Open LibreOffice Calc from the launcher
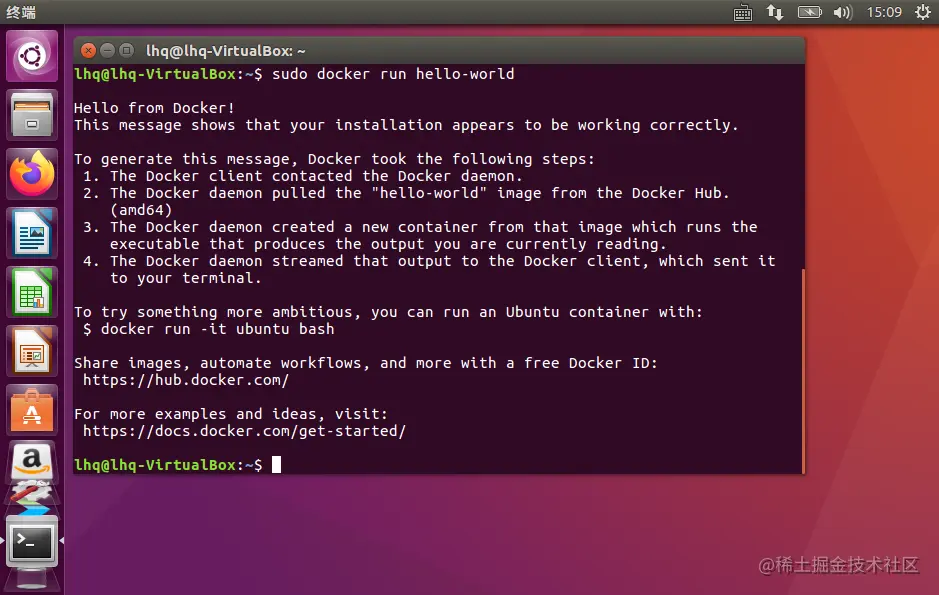 tap(32, 292)
